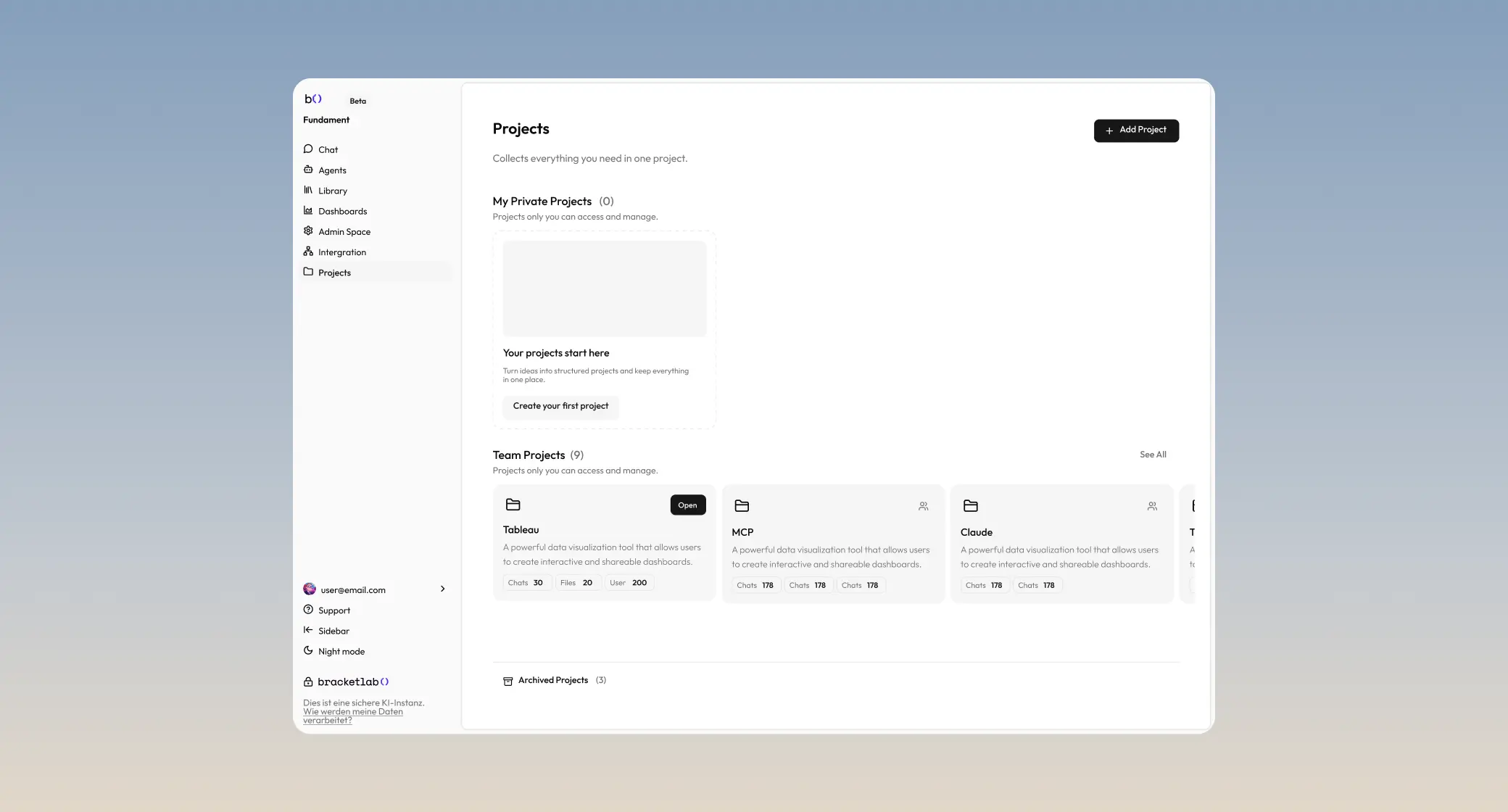Click the Chat speech bubble icon
This screenshot has height=812, width=1508.
(308, 149)
